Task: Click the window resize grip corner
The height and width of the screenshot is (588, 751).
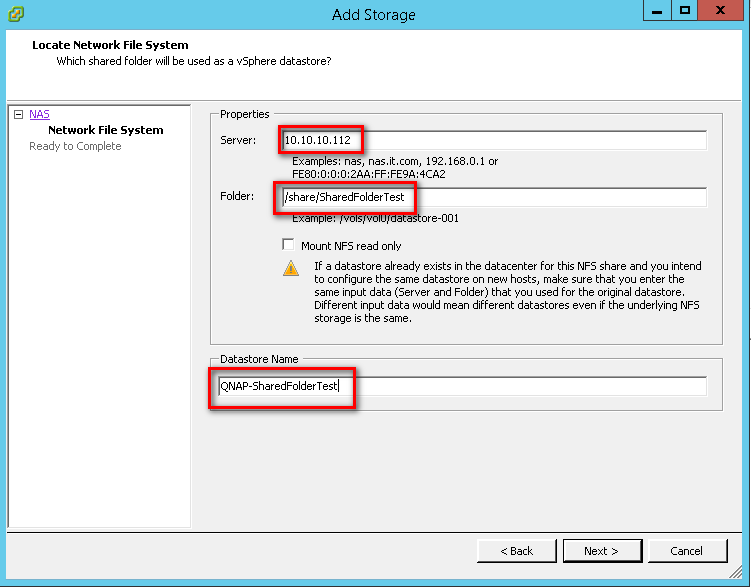Action: pos(735,572)
